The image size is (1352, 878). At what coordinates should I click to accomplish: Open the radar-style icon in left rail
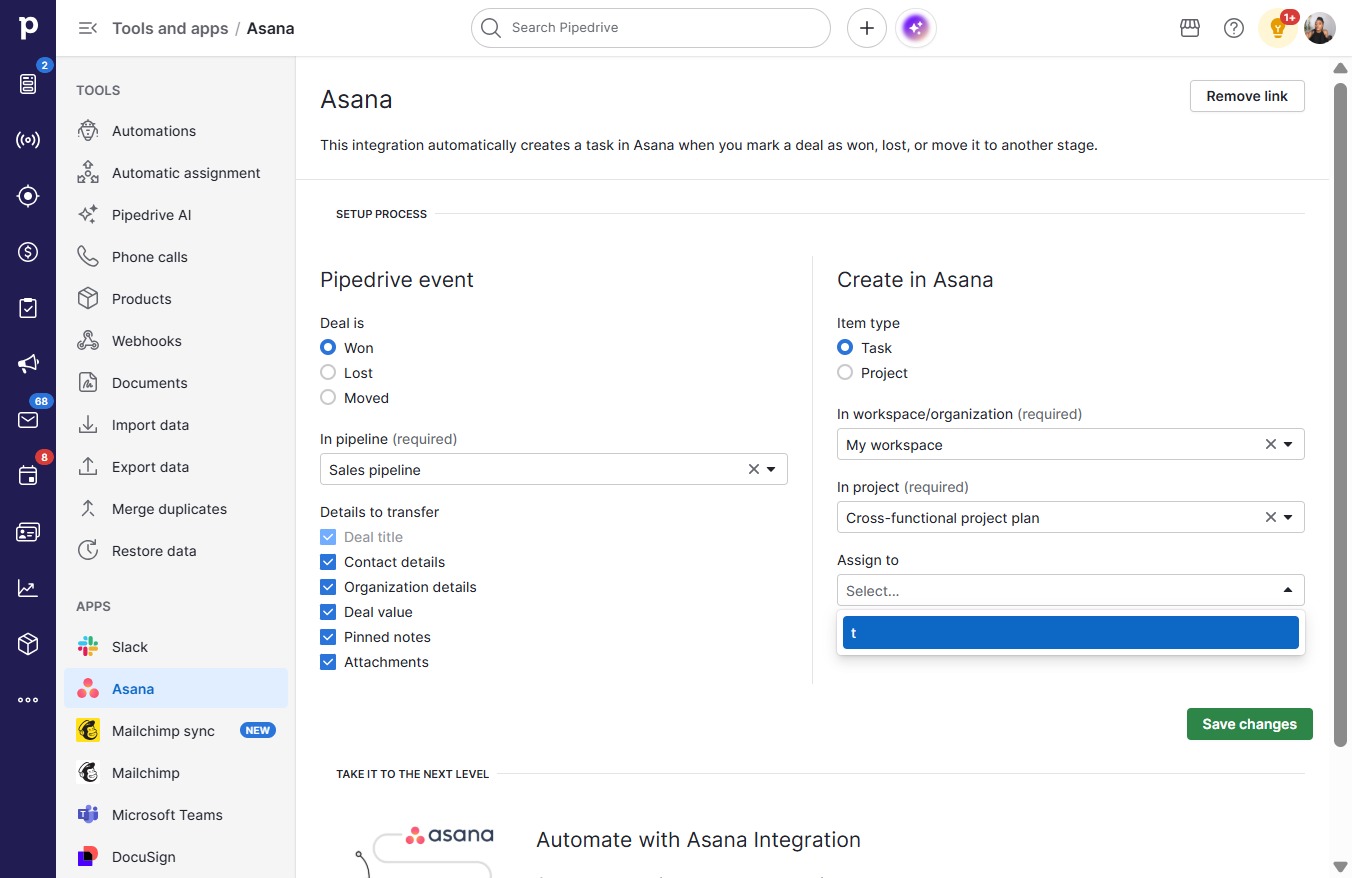[x=28, y=140]
